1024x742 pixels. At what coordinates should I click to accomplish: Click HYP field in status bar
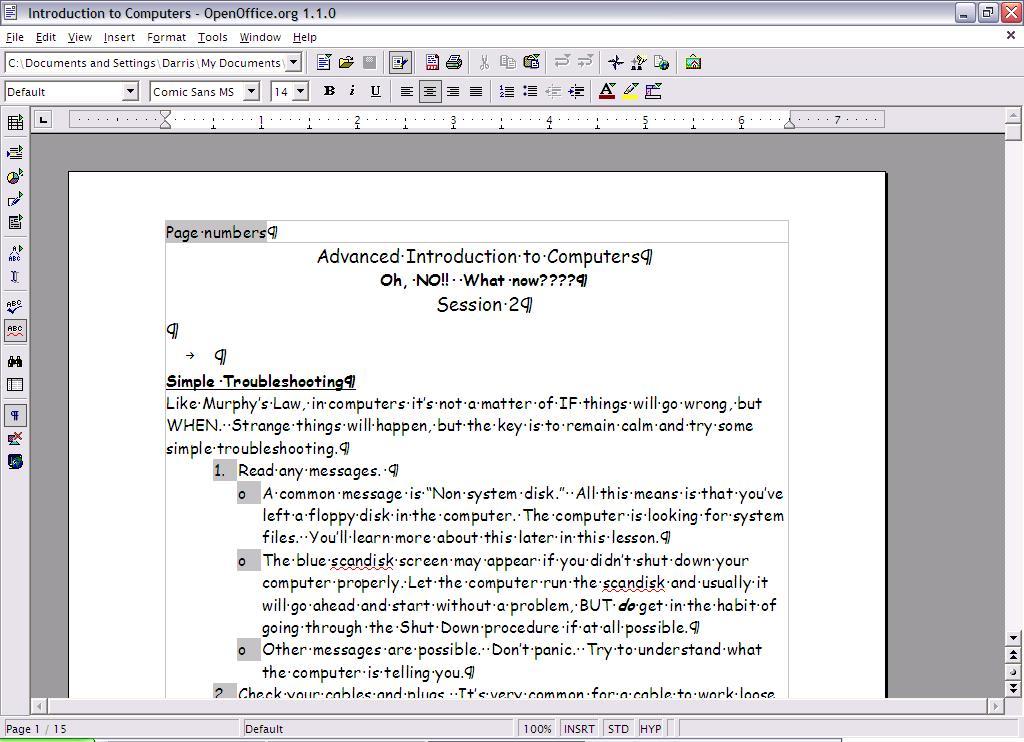point(650,729)
